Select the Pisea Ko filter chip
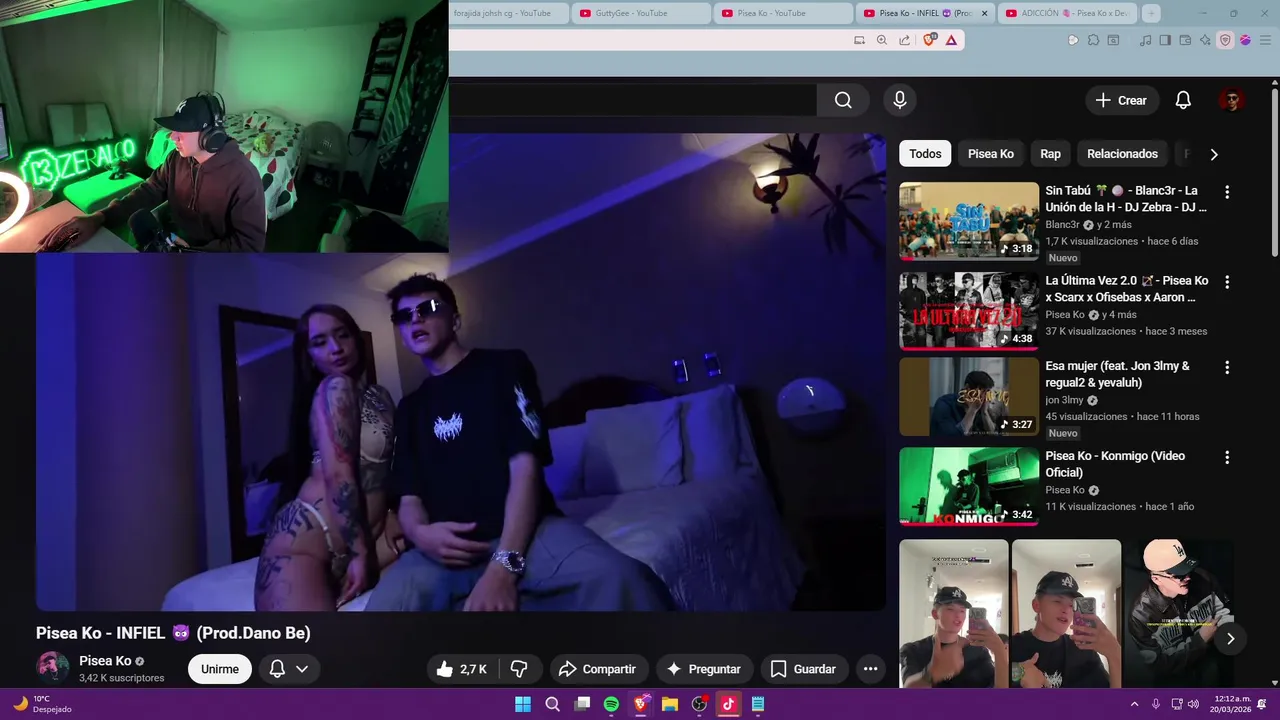Image resolution: width=1280 pixels, height=720 pixels. (x=991, y=154)
